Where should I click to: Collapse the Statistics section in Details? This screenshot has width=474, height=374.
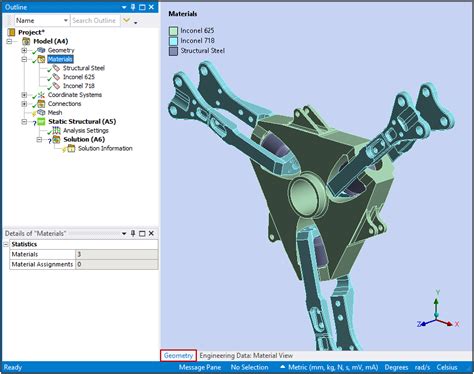6,244
